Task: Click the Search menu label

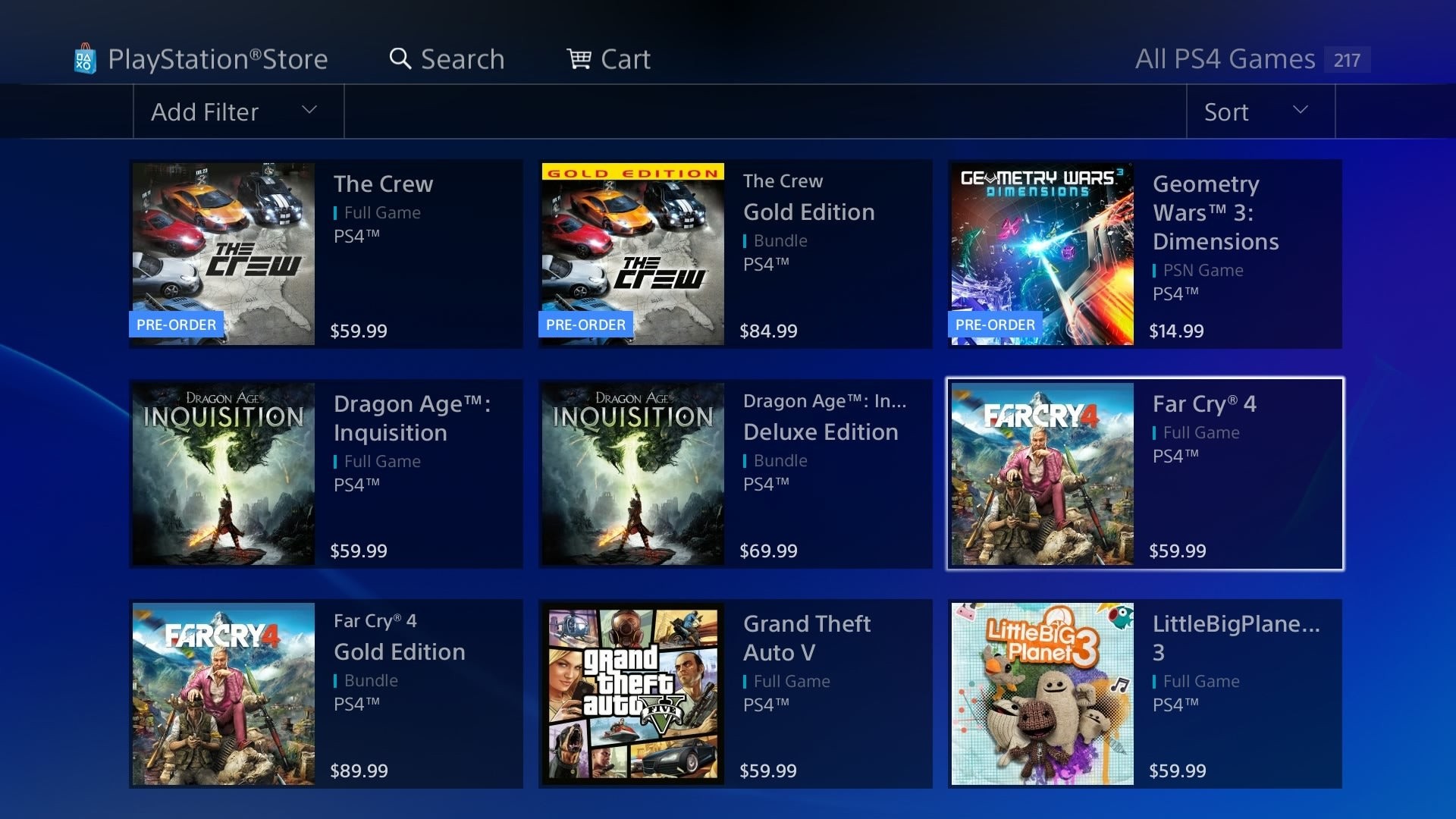Action: pyautogui.click(x=463, y=58)
